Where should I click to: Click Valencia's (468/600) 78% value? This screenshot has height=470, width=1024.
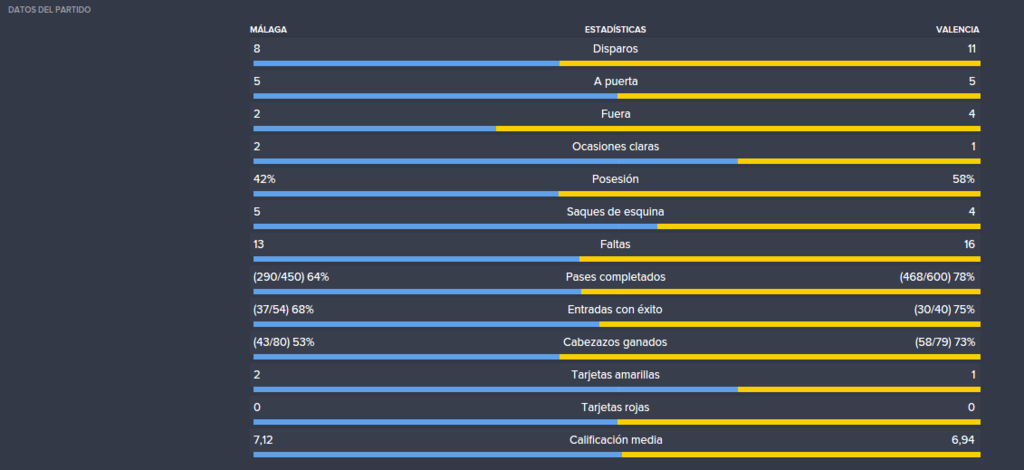click(x=937, y=277)
